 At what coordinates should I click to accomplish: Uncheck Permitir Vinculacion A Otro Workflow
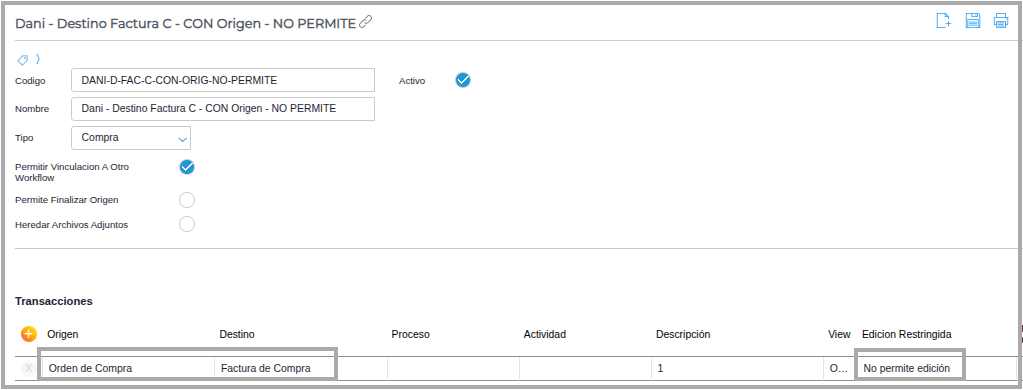pyautogui.click(x=187, y=167)
